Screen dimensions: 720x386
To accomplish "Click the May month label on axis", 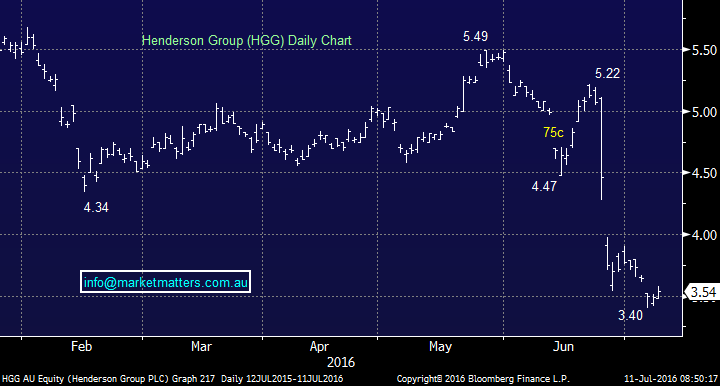I will tap(440, 347).
